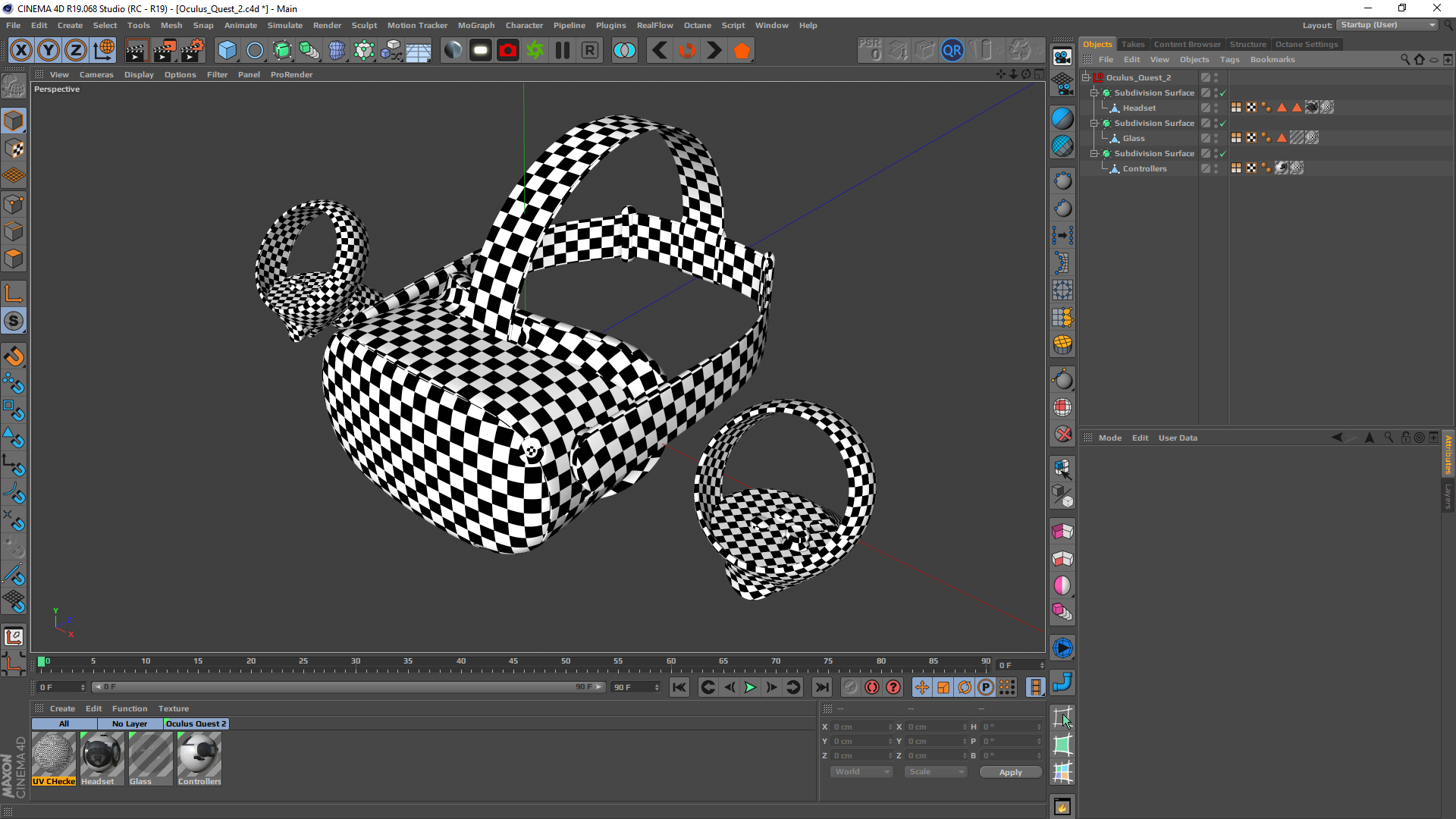Click the Apply button in coordinates panel
Image resolution: width=1456 pixels, height=819 pixels.
(1010, 772)
